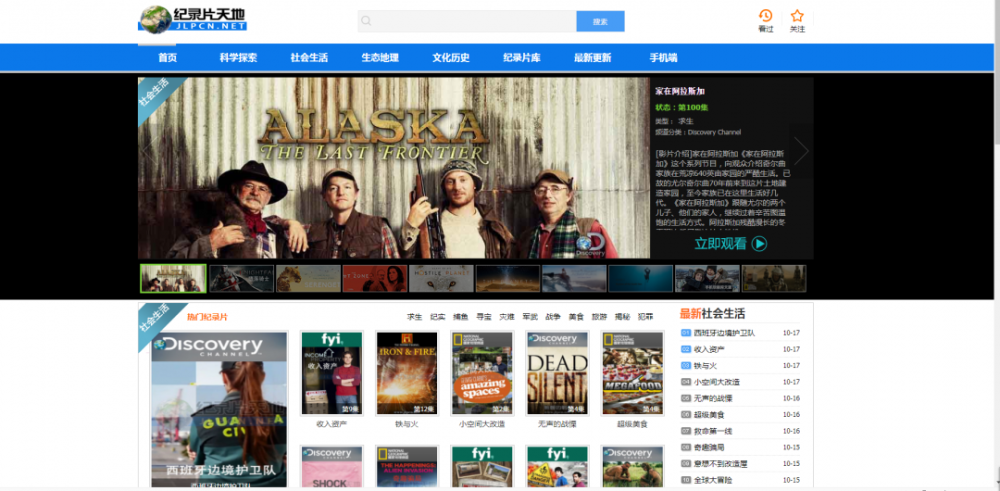Image resolution: width=1000 pixels, height=491 pixels.
Task: Show the next carousel slide
Action: pyautogui.click(x=801, y=151)
